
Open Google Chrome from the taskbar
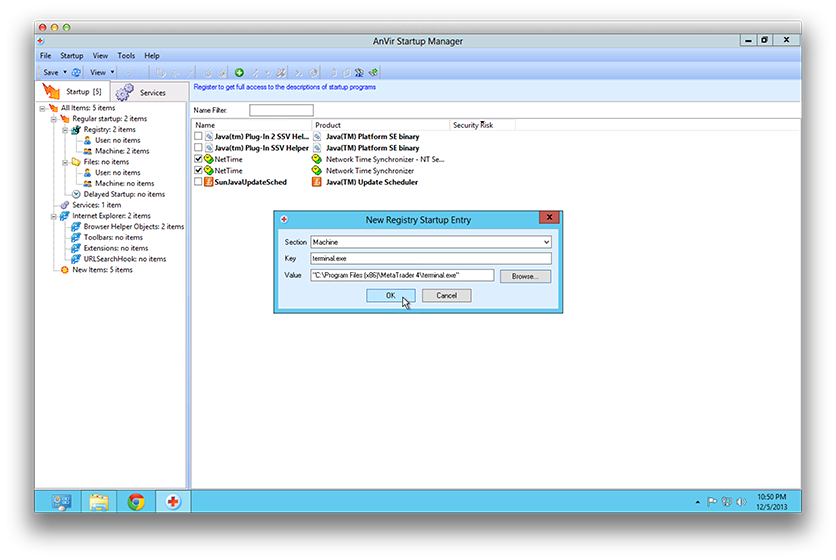point(135,502)
